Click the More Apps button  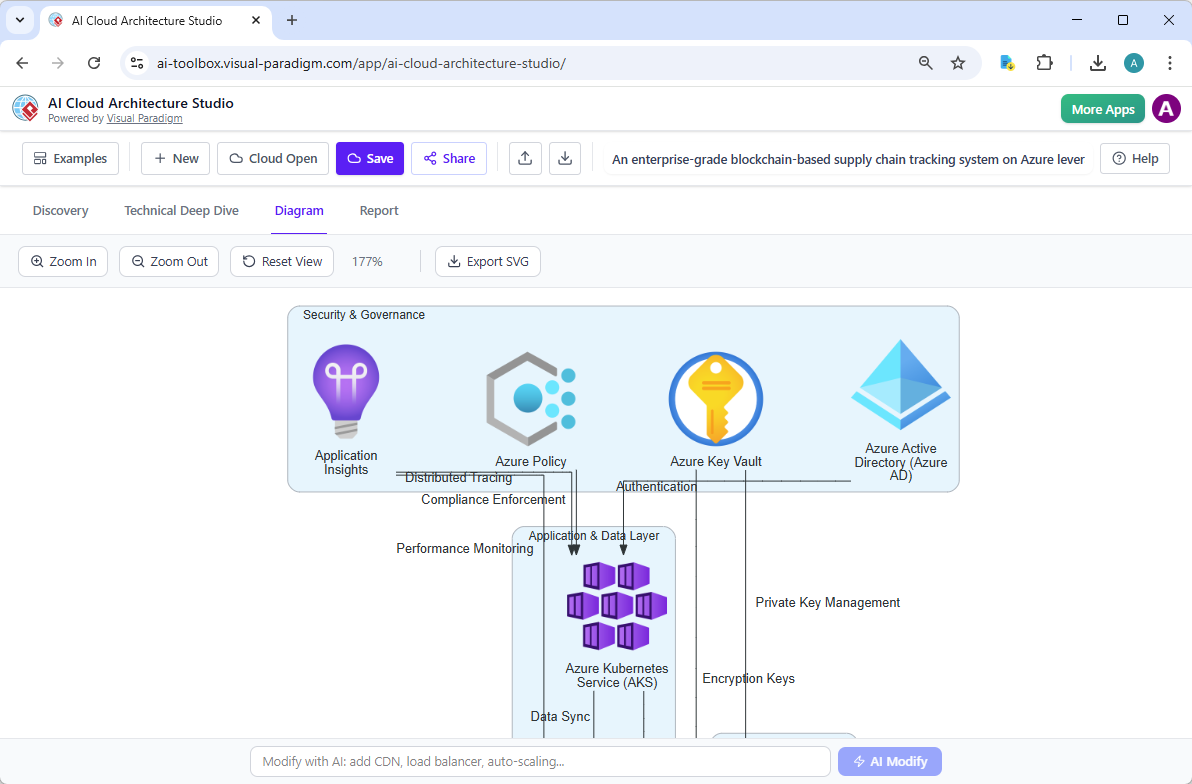(1102, 108)
